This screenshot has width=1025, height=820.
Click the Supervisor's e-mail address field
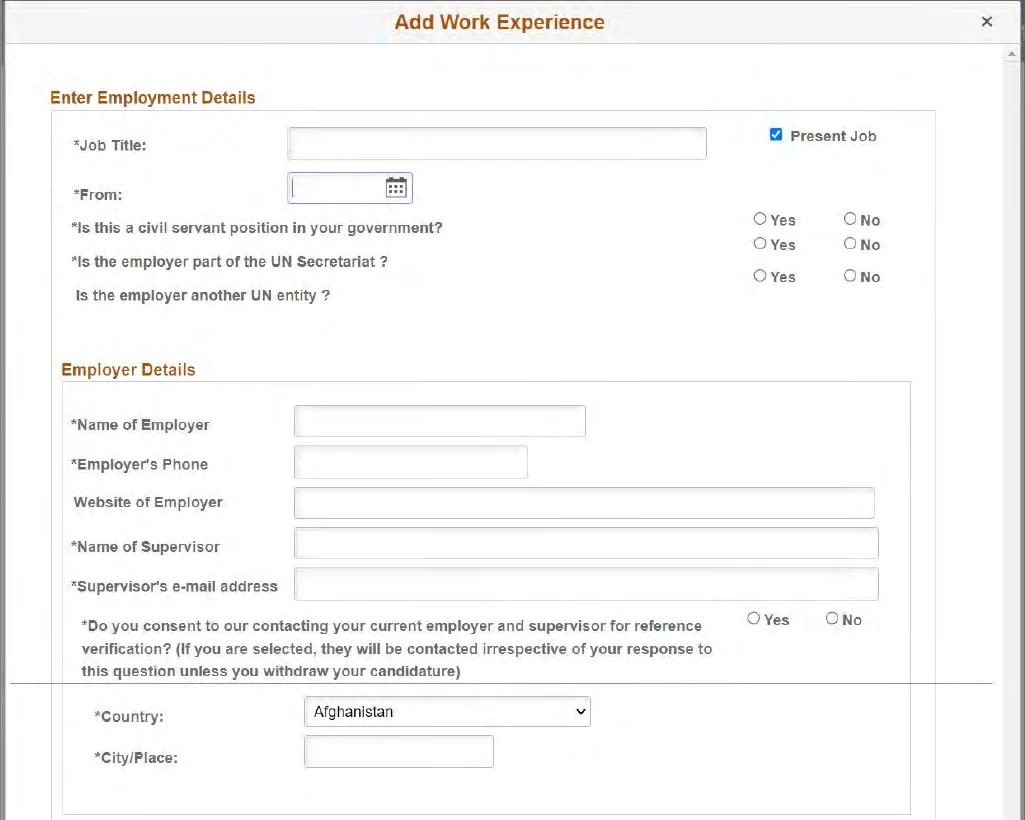pyautogui.click(x=586, y=584)
